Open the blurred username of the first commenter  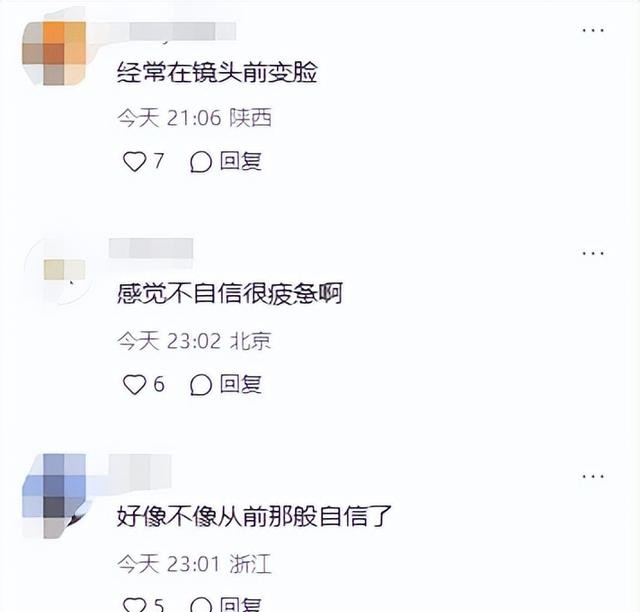click(x=171, y=31)
